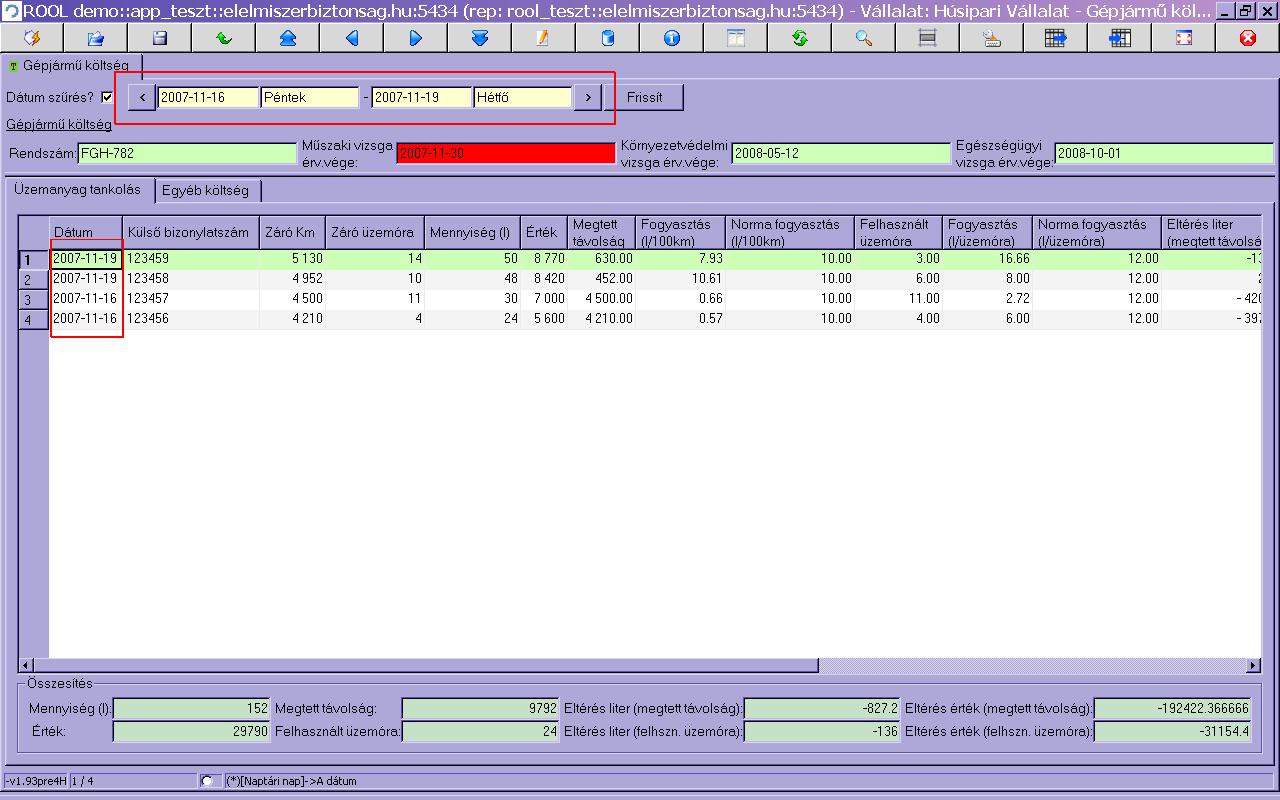Viewport: 1280px width, 800px height.
Task: Click the Eltérés liter summary field -827.2
Action: pyautogui.click(x=822, y=708)
